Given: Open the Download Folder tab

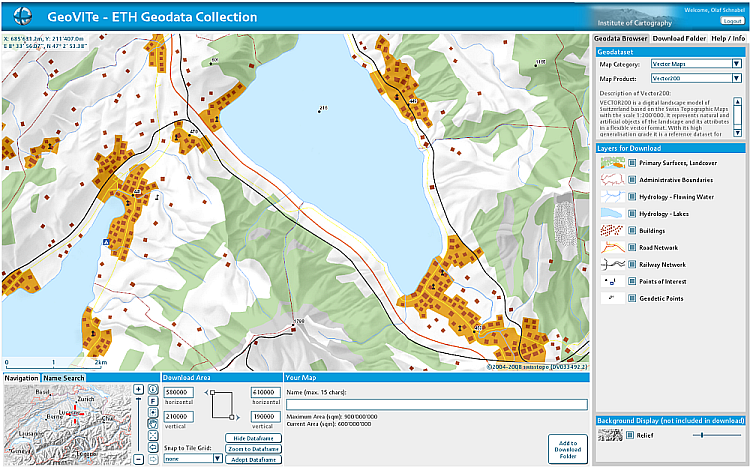Looking at the screenshot, I should [679, 38].
